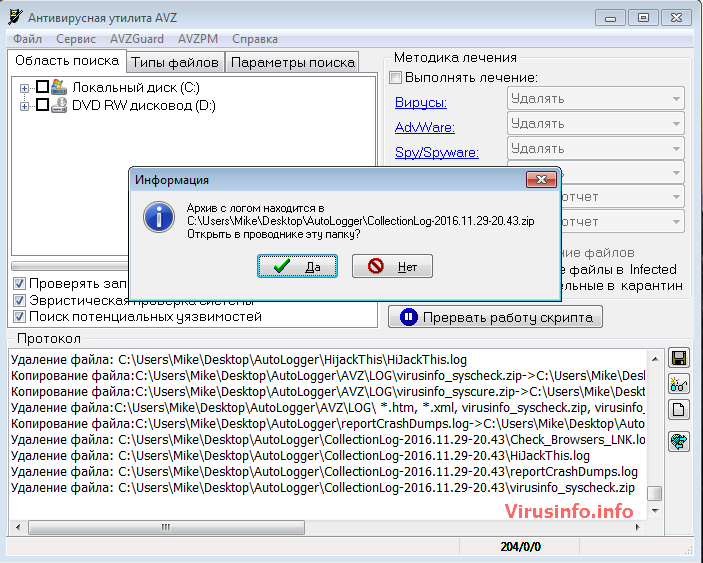Check the DVD RW дисковод (D:) checkbox
The width and height of the screenshot is (703, 563).
point(42,105)
